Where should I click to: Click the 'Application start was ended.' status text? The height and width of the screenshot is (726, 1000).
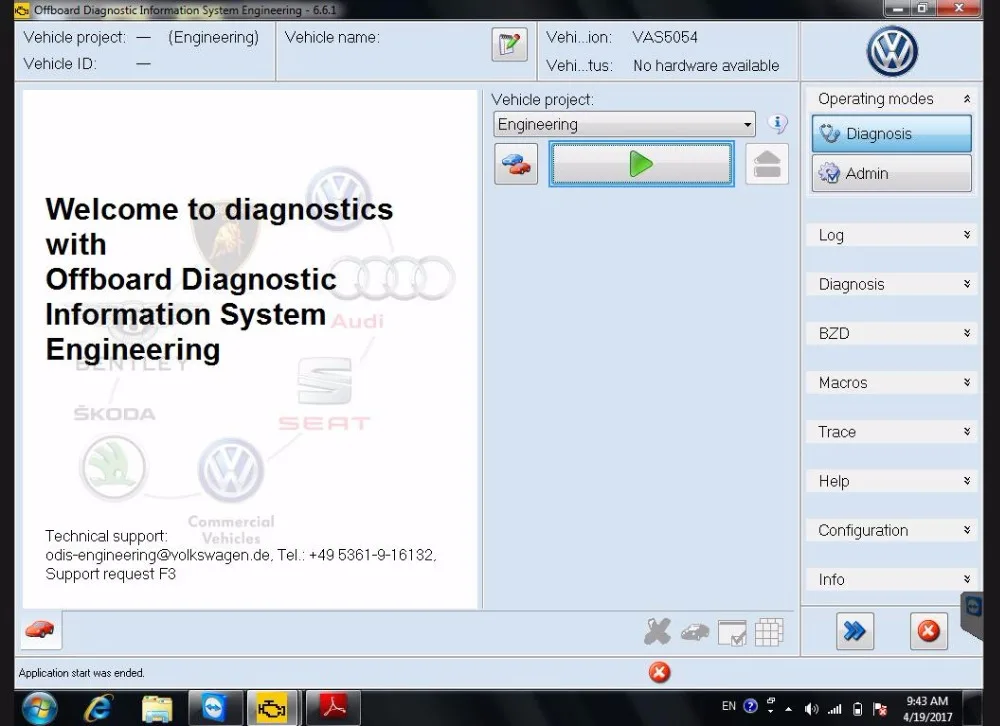click(x=82, y=673)
